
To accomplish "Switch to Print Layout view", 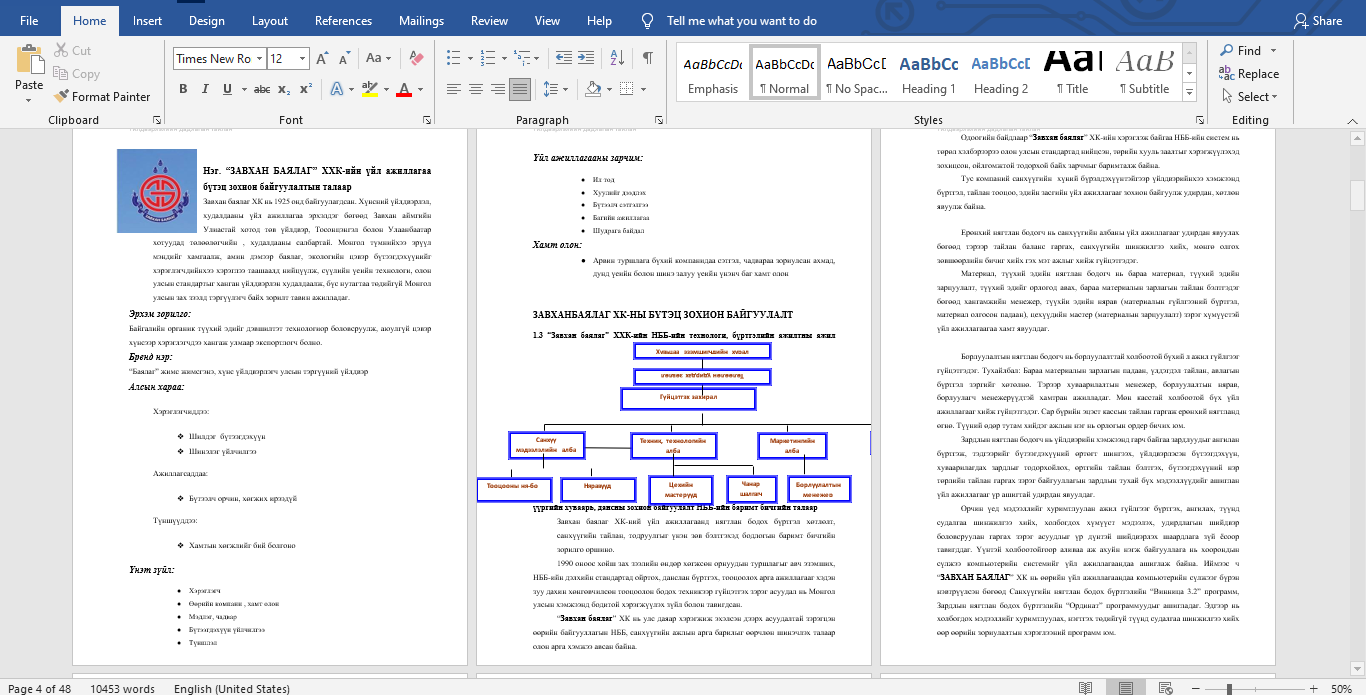I will (x=1126, y=688).
